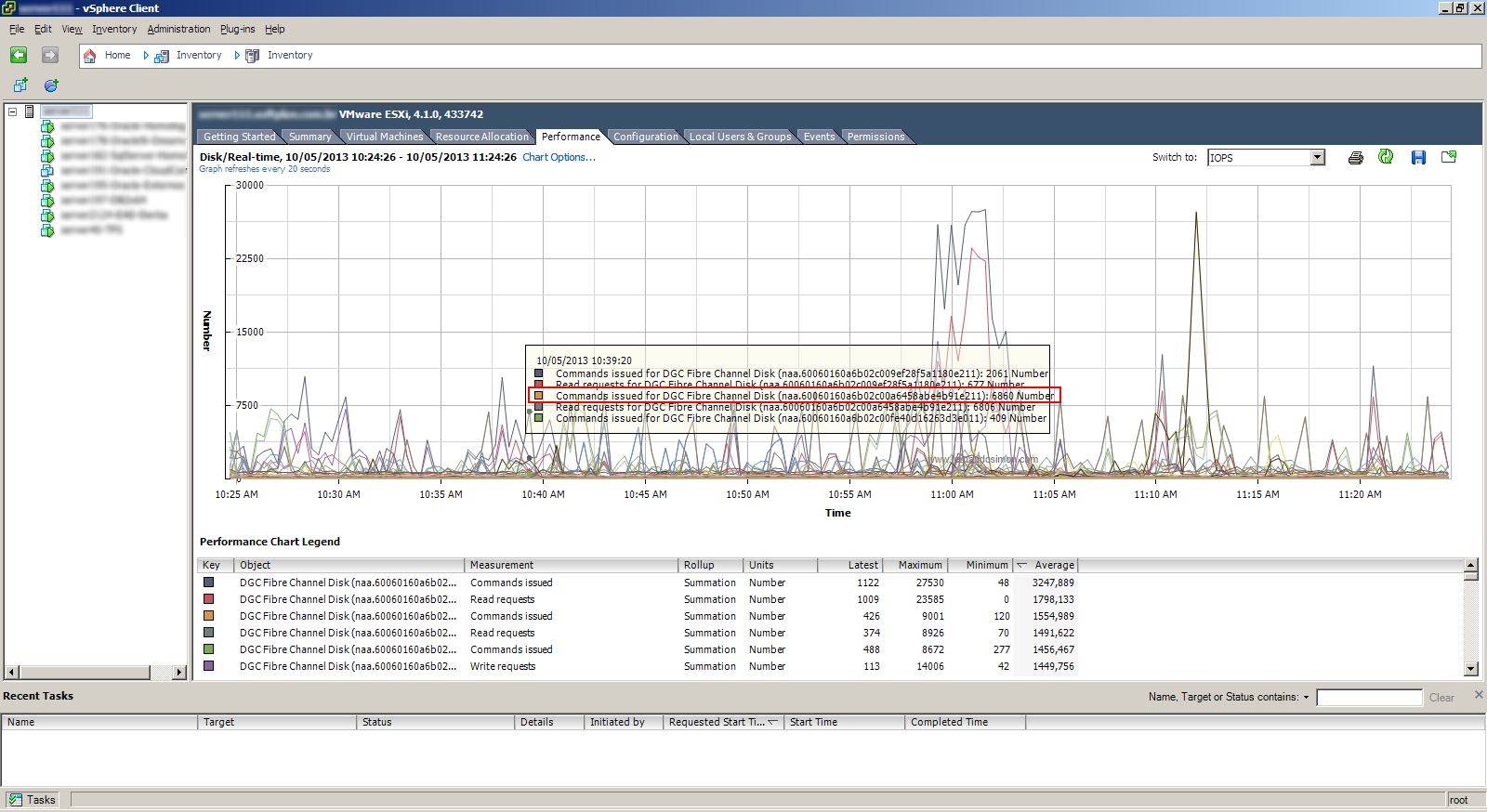The height and width of the screenshot is (812, 1487).
Task: Sort recent tasks by Completed Time column
Action: [966, 722]
